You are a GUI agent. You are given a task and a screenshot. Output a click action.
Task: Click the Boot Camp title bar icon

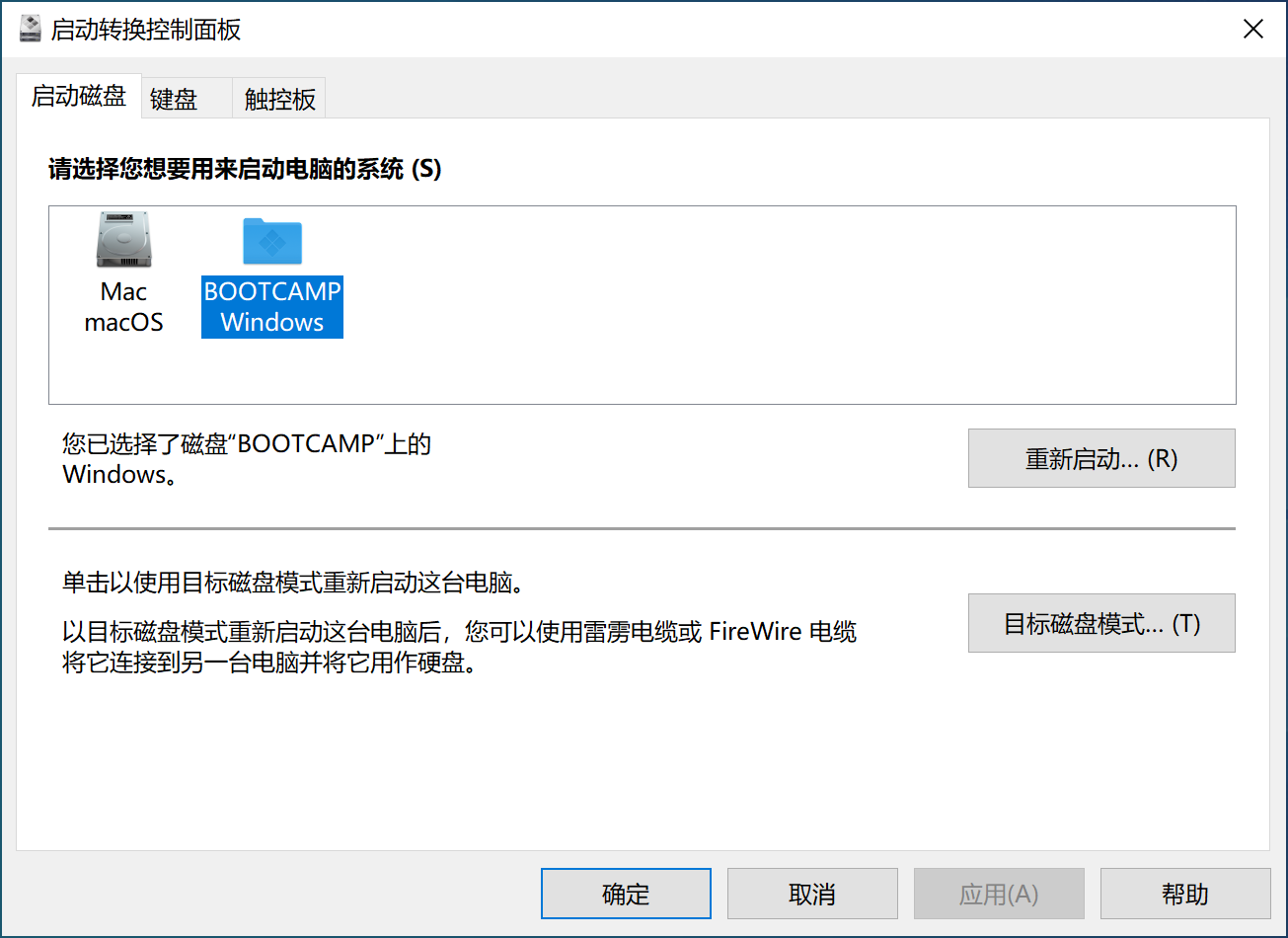click(31, 29)
